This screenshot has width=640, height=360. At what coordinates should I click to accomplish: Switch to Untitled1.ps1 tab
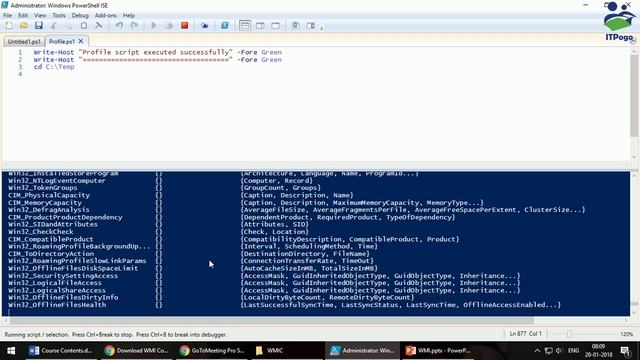[24, 42]
